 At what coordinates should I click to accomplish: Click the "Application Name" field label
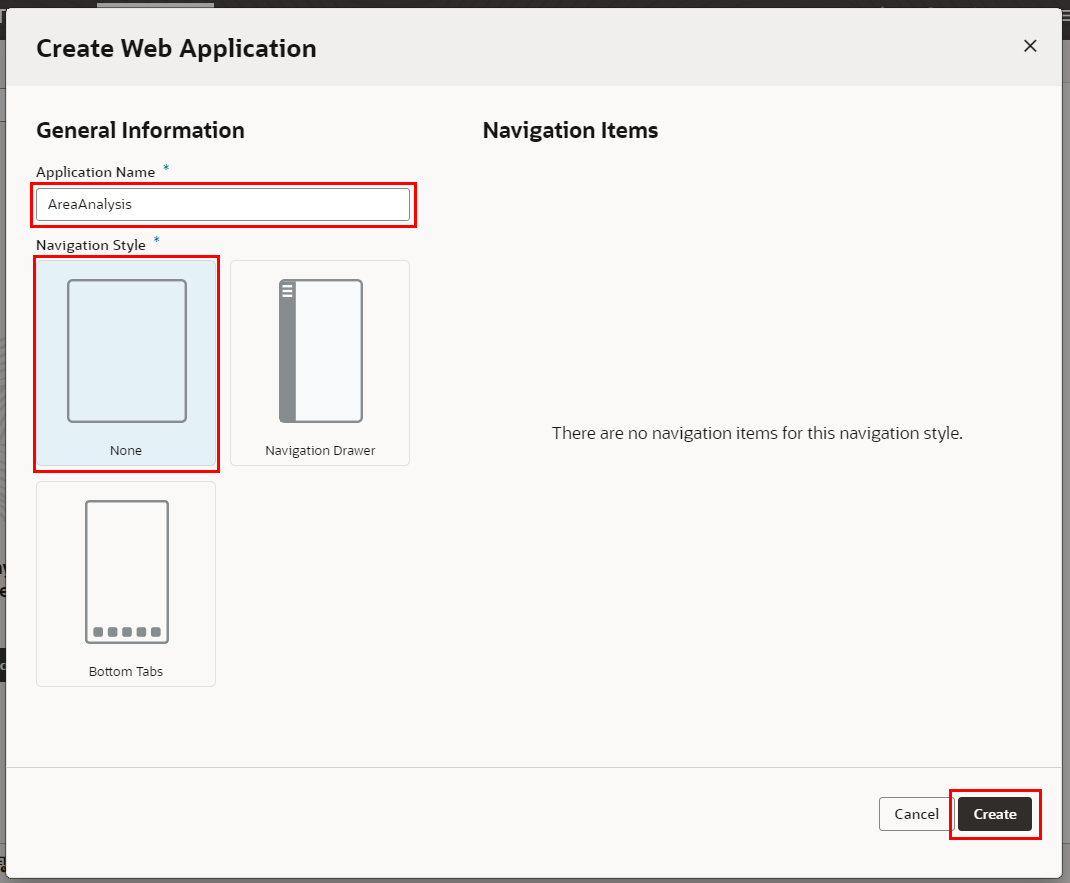pos(96,172)
